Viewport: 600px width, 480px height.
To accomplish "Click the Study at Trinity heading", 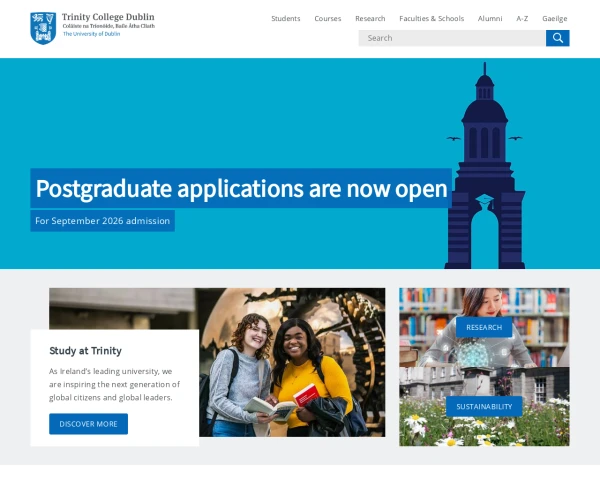I will 85,351.
